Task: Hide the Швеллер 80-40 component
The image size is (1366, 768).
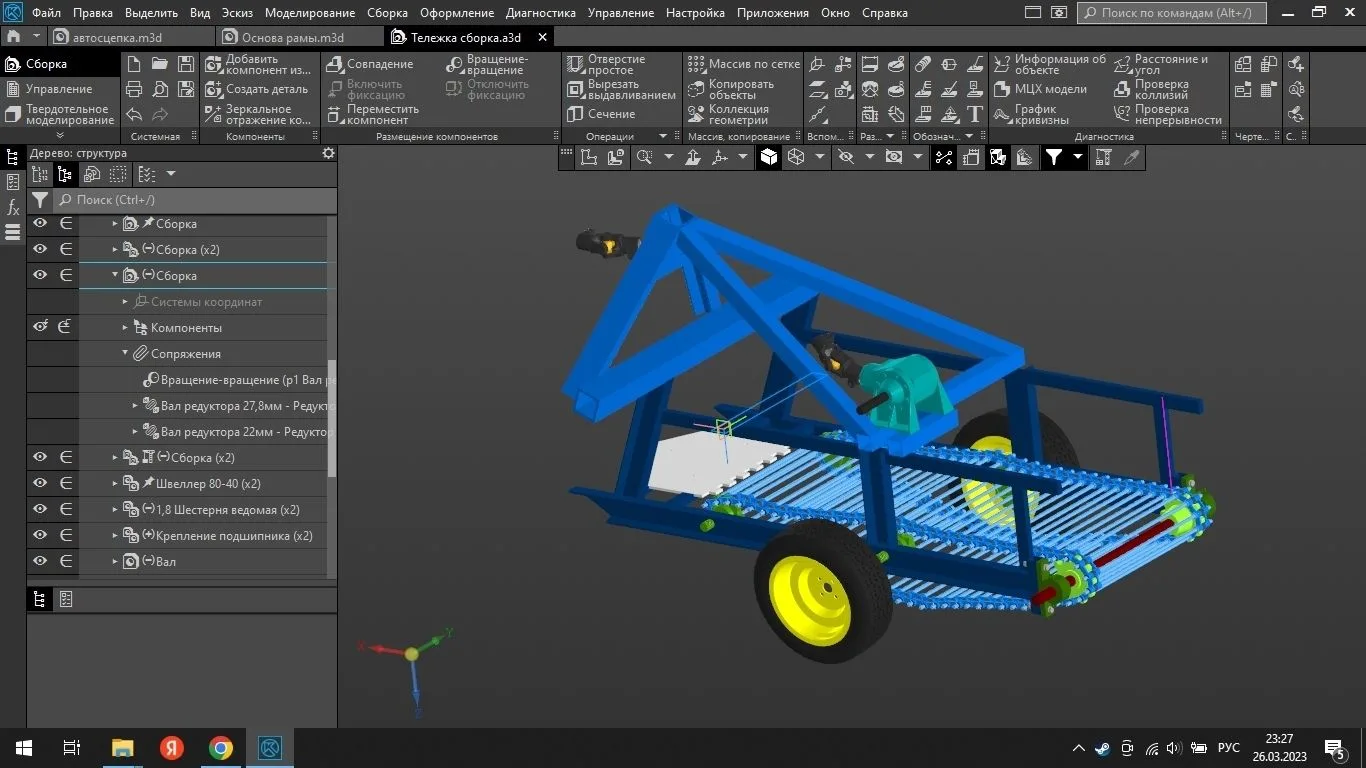Action: [40, 483]
